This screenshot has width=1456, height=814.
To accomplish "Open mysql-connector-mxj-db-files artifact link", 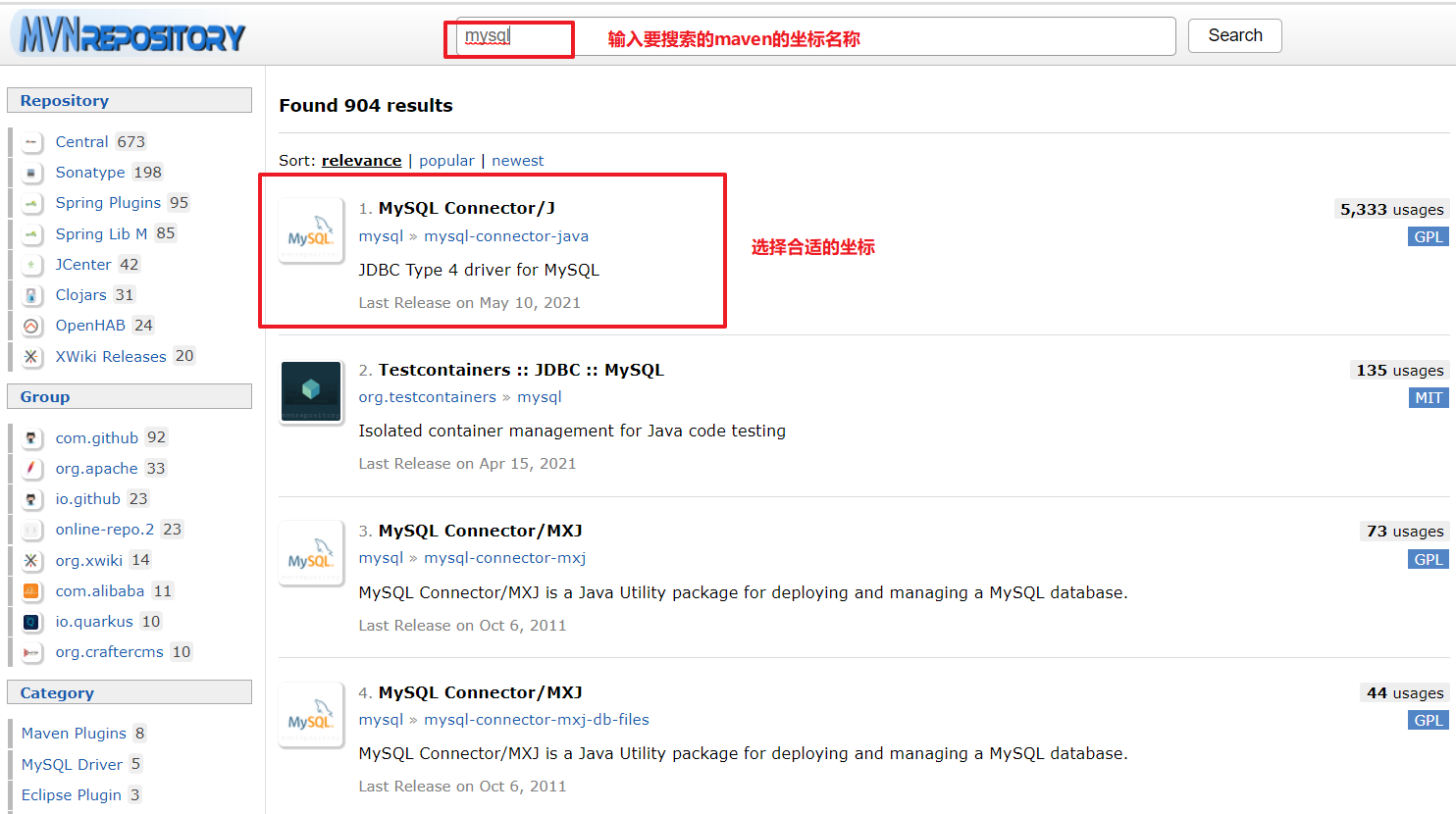I will click(537, 720).
